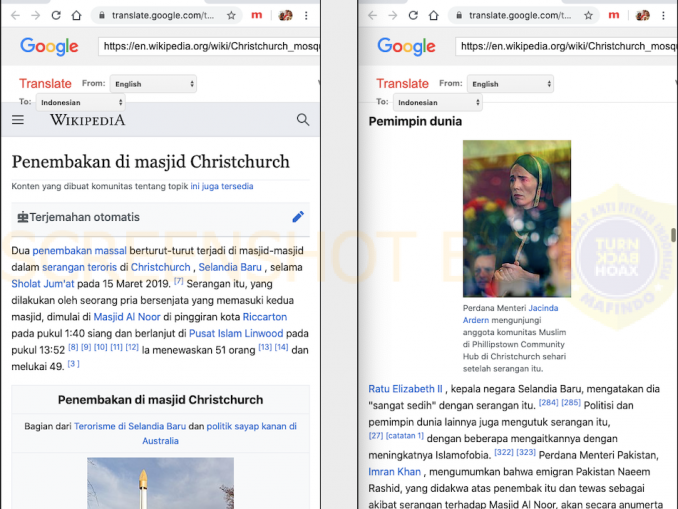Open 'penembakan massal' link
Screen dimensions: 678x509
click(80, 250)
